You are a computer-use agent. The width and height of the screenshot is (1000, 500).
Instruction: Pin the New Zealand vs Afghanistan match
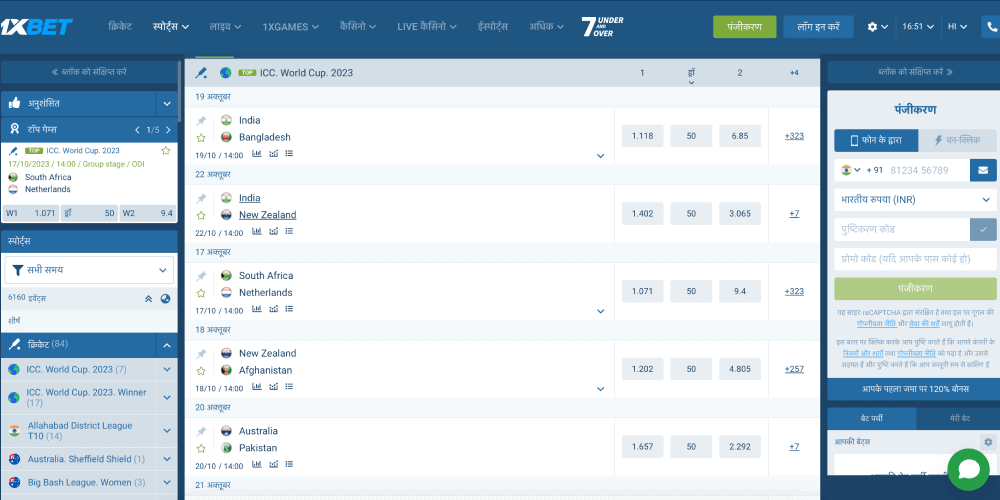(201, 354)
